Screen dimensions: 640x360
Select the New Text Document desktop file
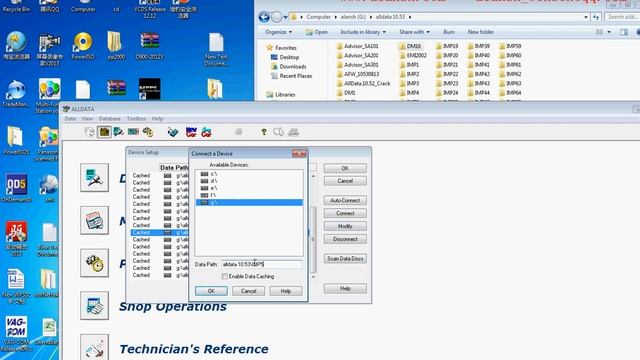point(216,49)
